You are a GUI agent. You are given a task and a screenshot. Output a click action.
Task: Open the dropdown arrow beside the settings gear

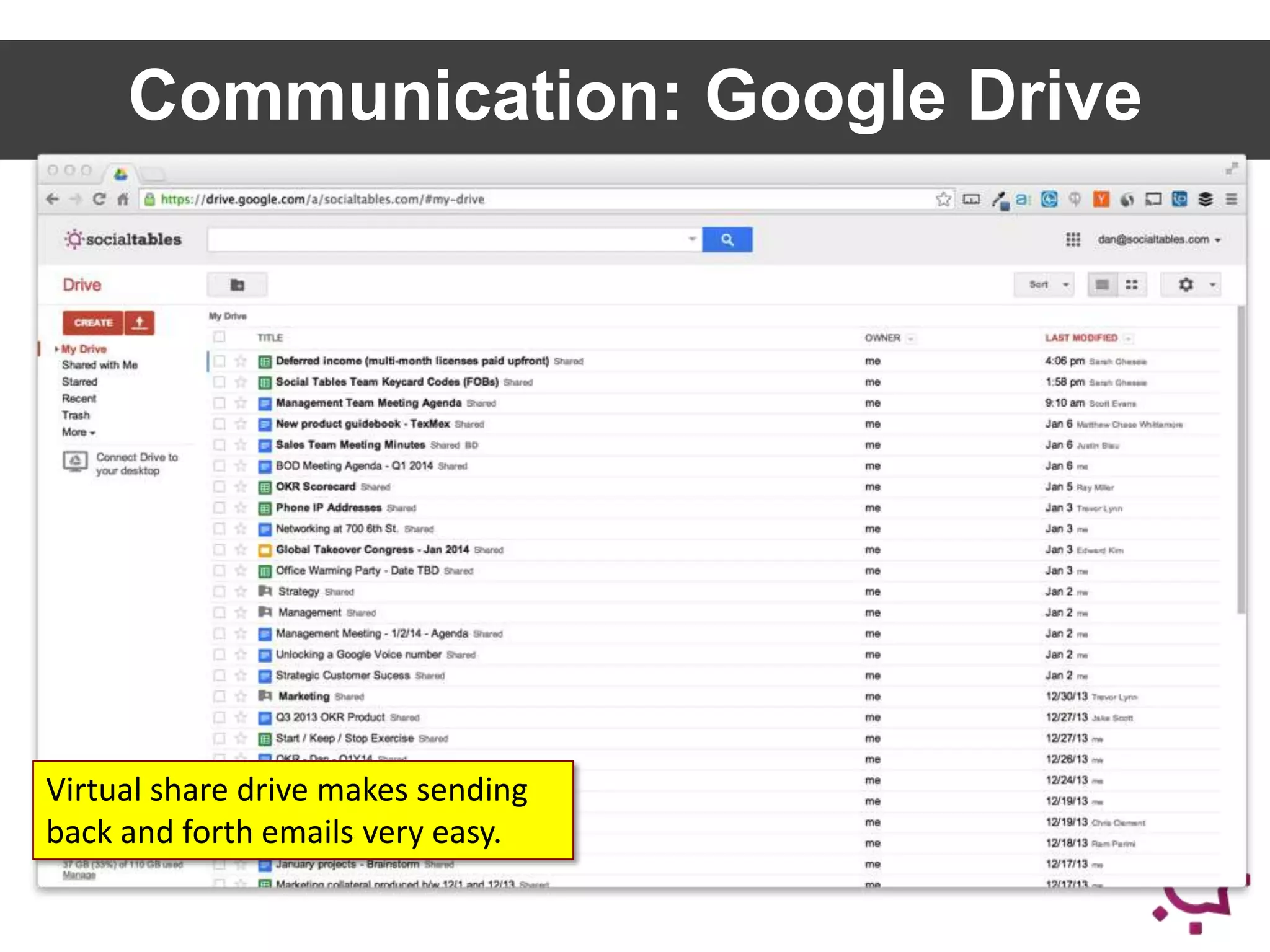tap(1212, 285)
